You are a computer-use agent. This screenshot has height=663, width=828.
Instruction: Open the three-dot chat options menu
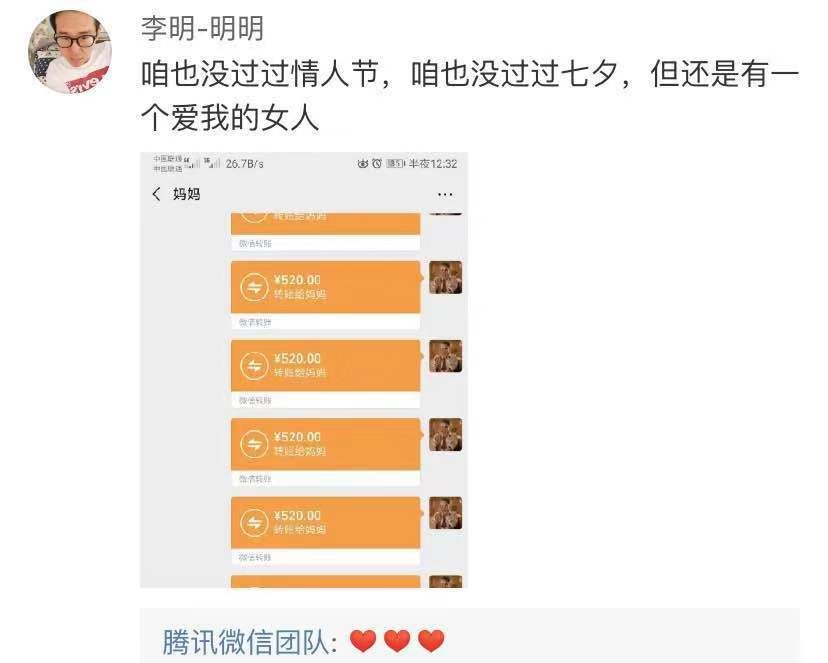(x=445, y=195)
